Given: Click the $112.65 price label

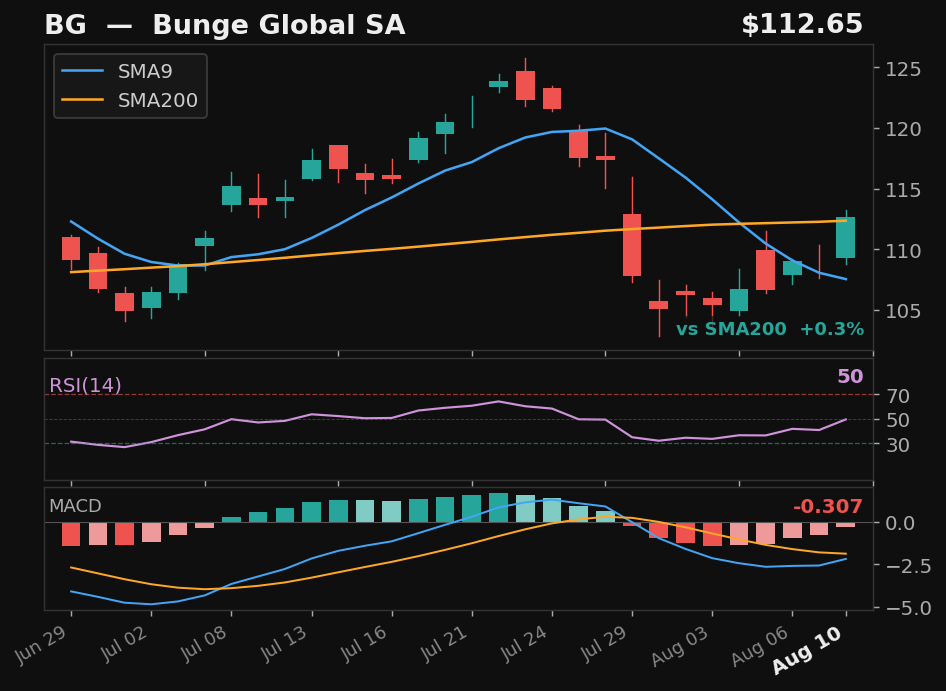Looking at the screenshot, I should coord(802,25).
